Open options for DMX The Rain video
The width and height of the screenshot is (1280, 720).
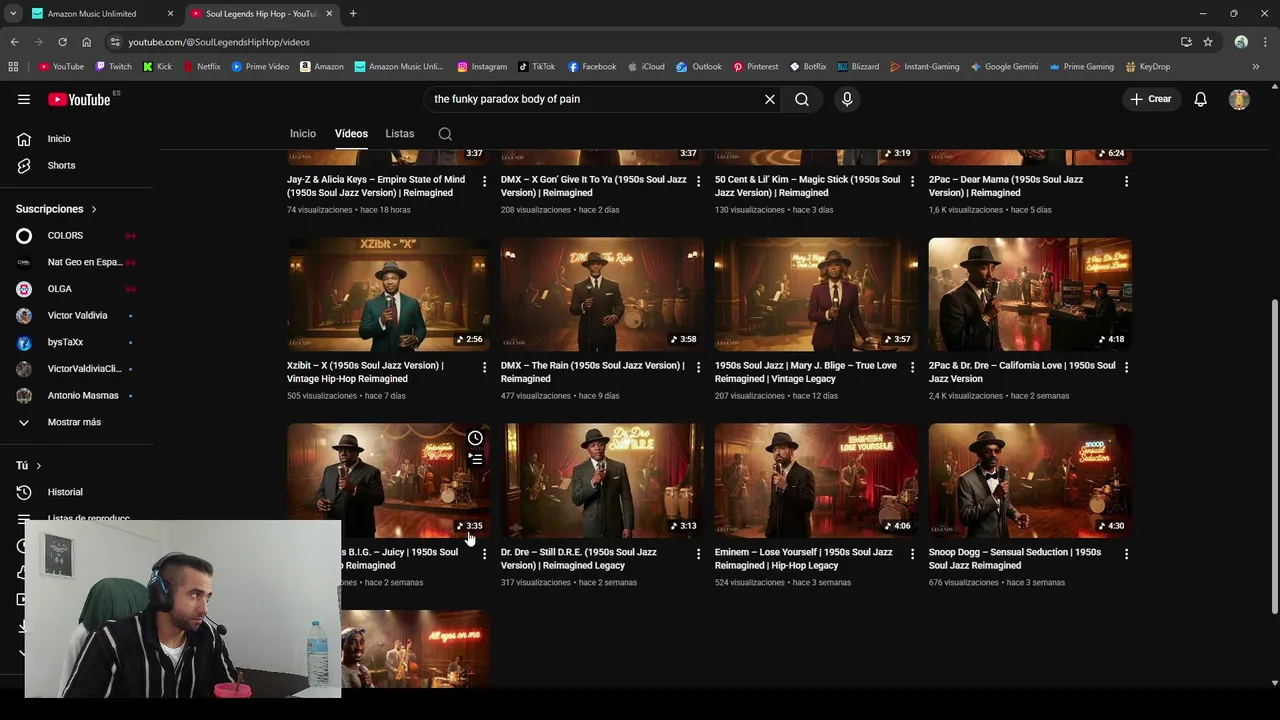698,367
